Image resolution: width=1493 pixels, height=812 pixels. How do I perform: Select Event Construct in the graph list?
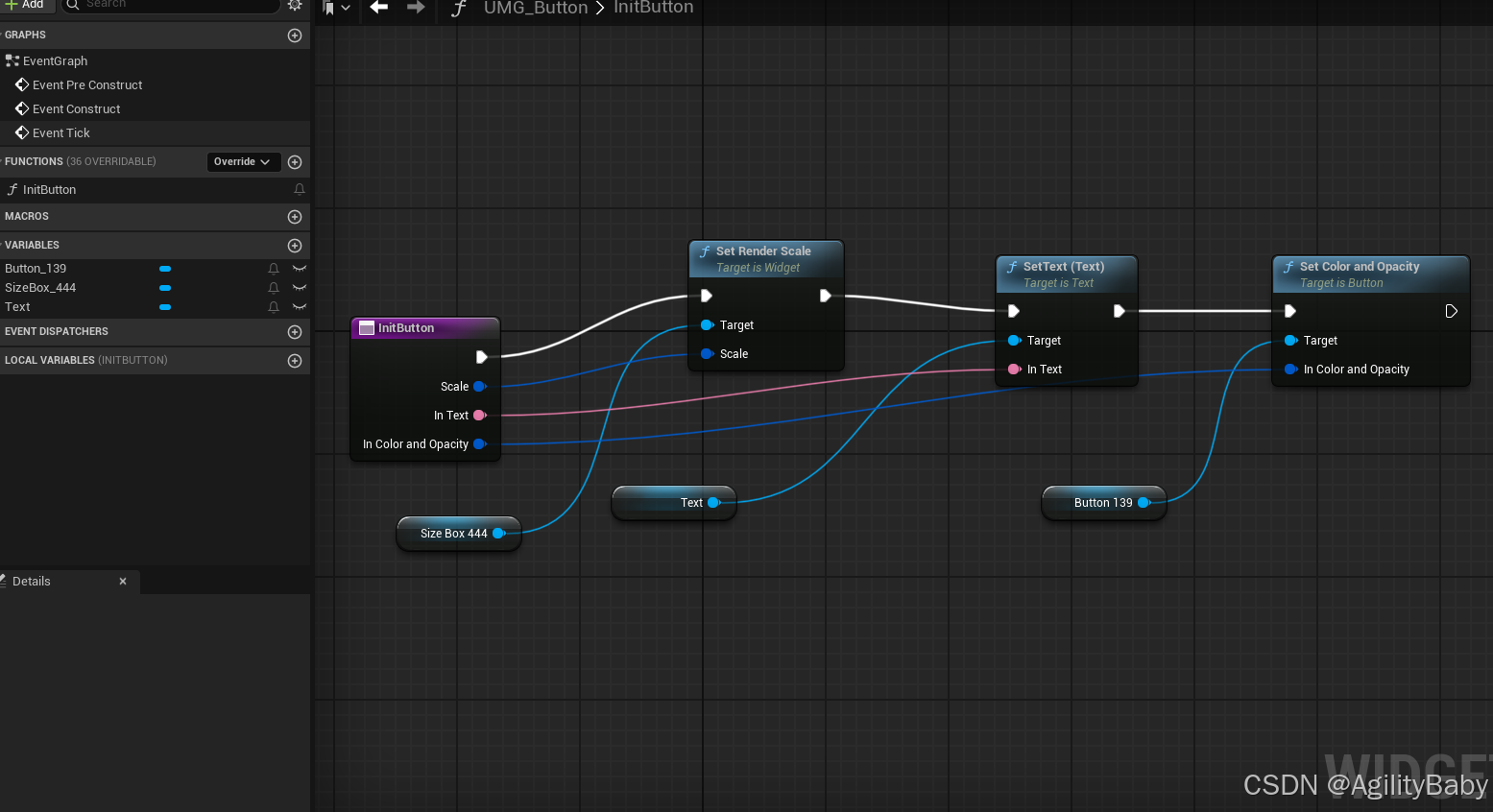[76, 109]
